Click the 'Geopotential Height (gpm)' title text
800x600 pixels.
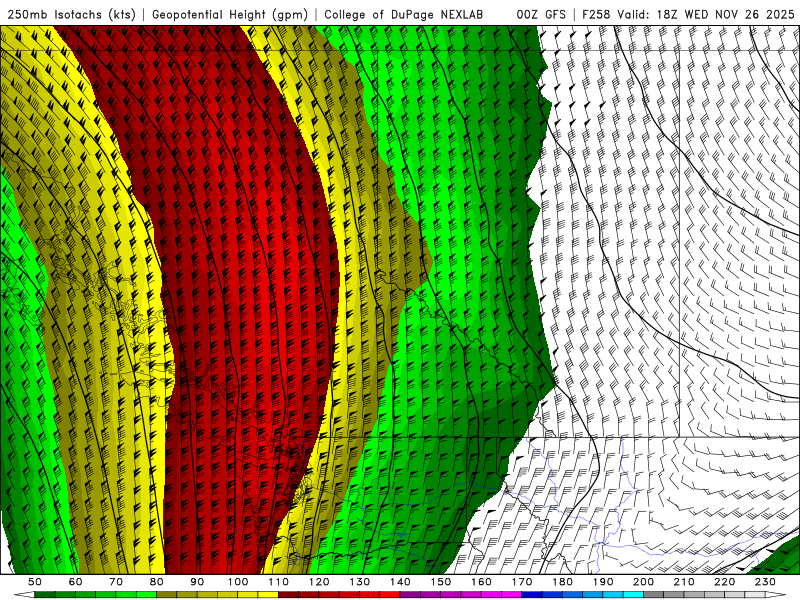pyautogui.click(x=230, y=15)
